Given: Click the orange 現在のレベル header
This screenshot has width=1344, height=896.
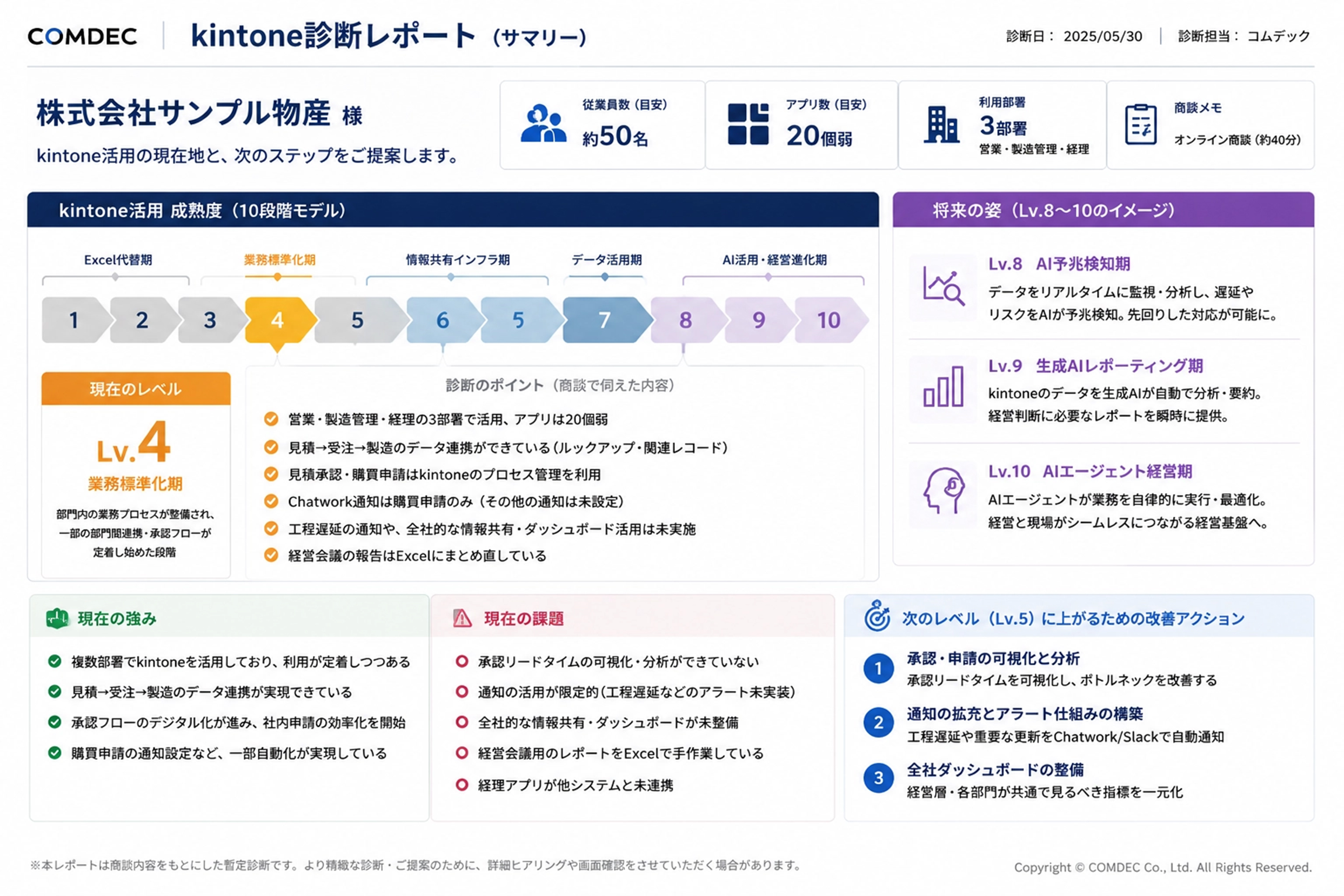Looking at the screenshot, I should 136,389.
